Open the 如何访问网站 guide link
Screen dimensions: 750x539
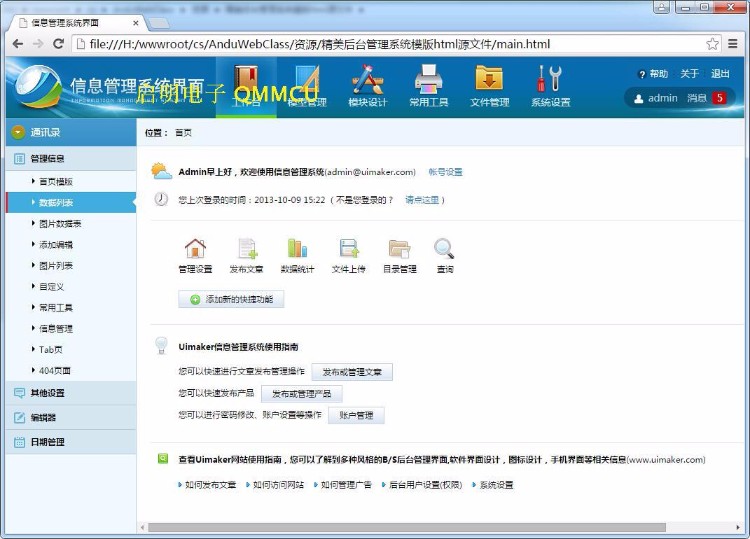pyautogui.click(x=278, y=484)
